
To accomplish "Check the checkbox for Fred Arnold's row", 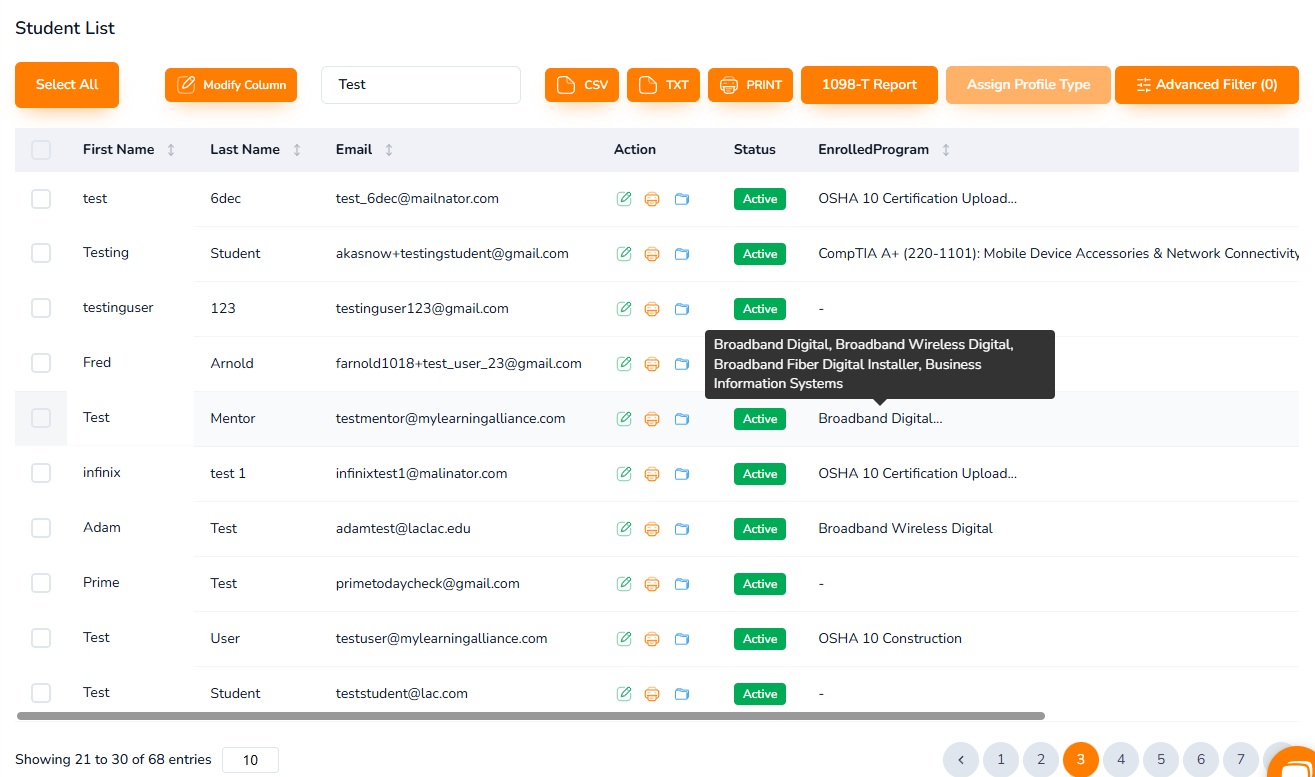I will 41,363.
